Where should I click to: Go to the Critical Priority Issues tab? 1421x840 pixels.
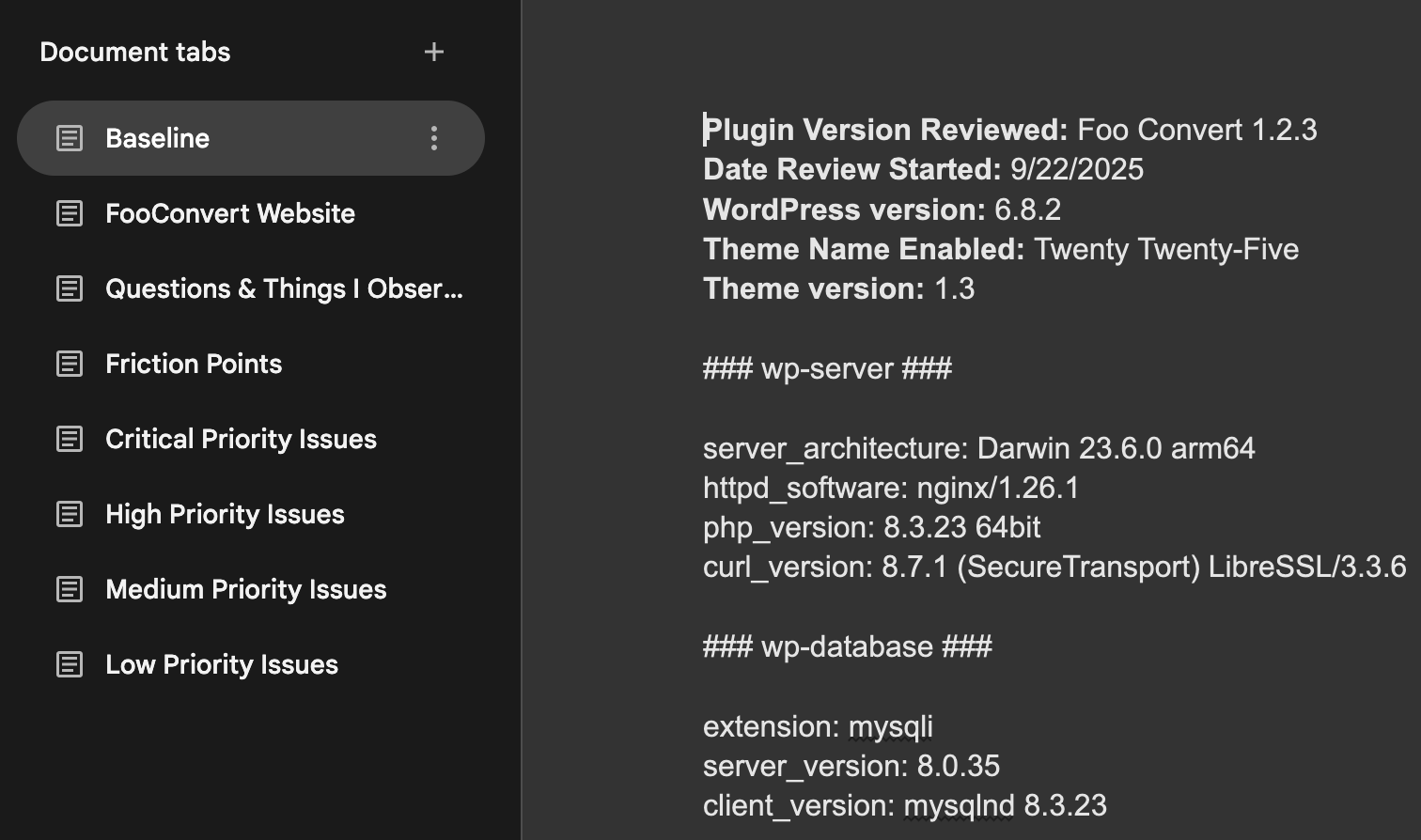click(x=241, y=439)
